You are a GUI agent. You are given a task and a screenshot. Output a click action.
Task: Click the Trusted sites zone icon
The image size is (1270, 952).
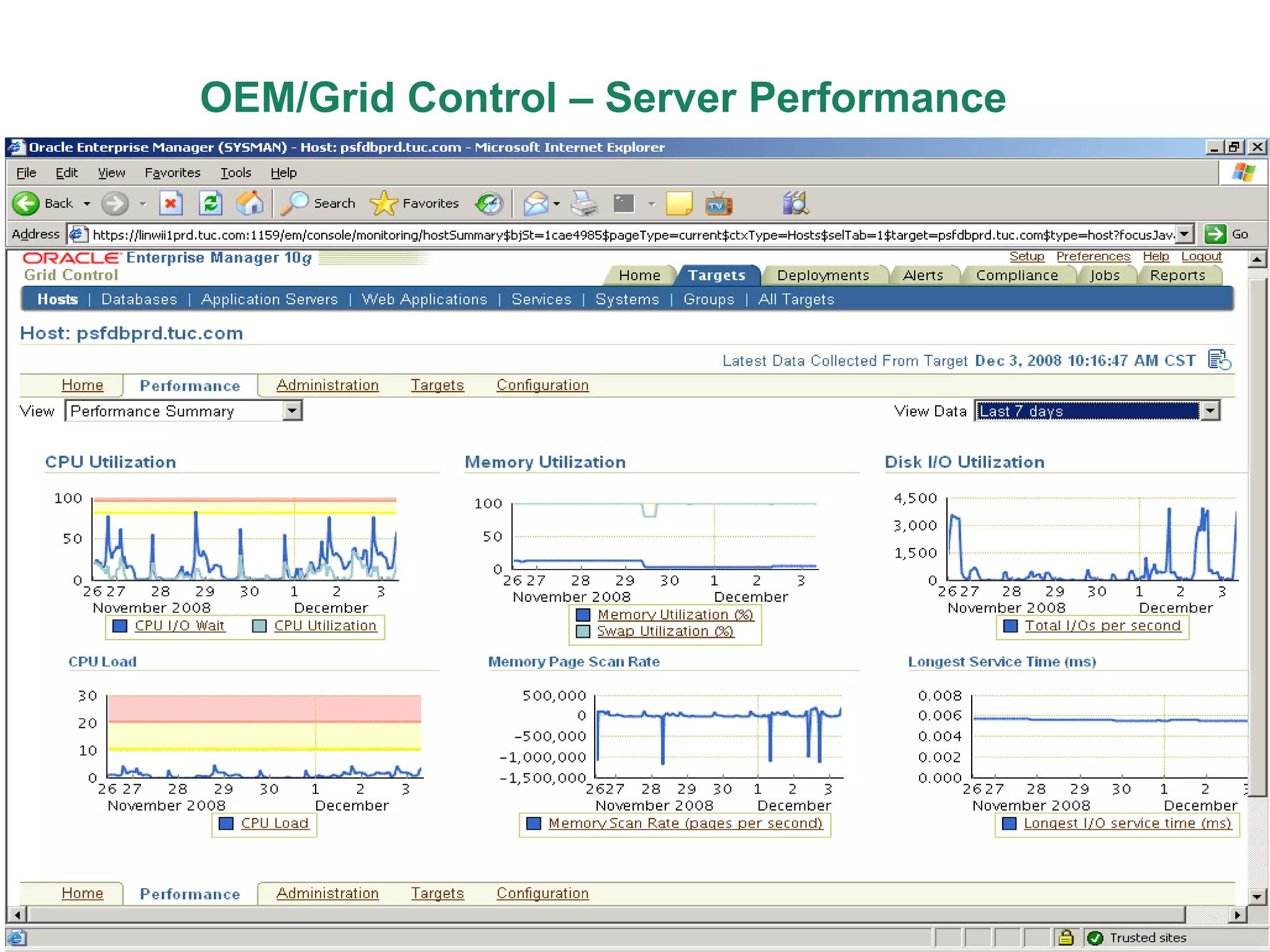[1095, 938]
